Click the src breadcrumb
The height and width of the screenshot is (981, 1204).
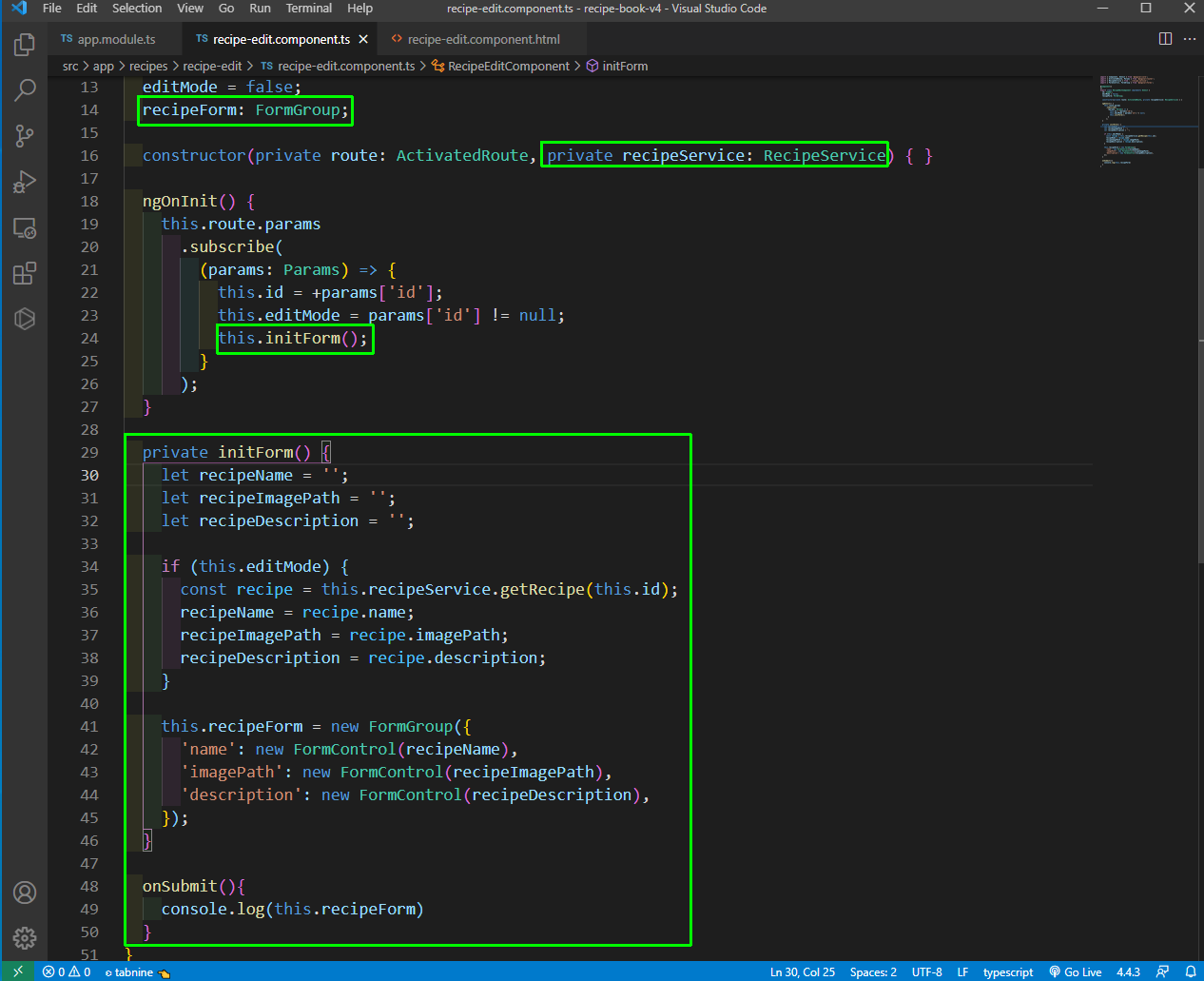point(70,67)
